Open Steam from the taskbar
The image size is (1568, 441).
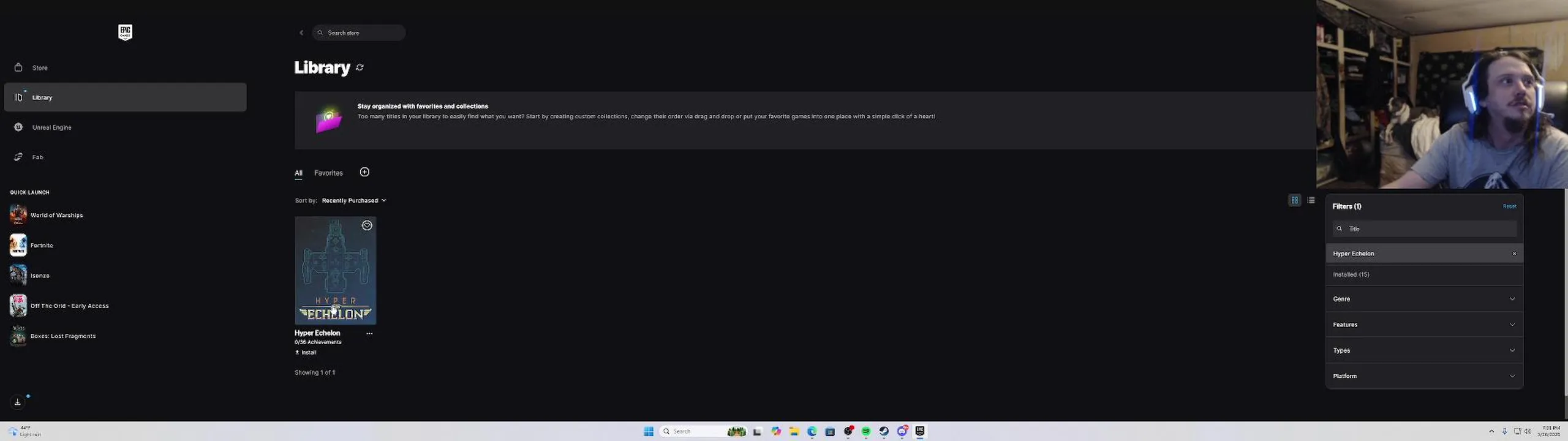tap(884, 432)
